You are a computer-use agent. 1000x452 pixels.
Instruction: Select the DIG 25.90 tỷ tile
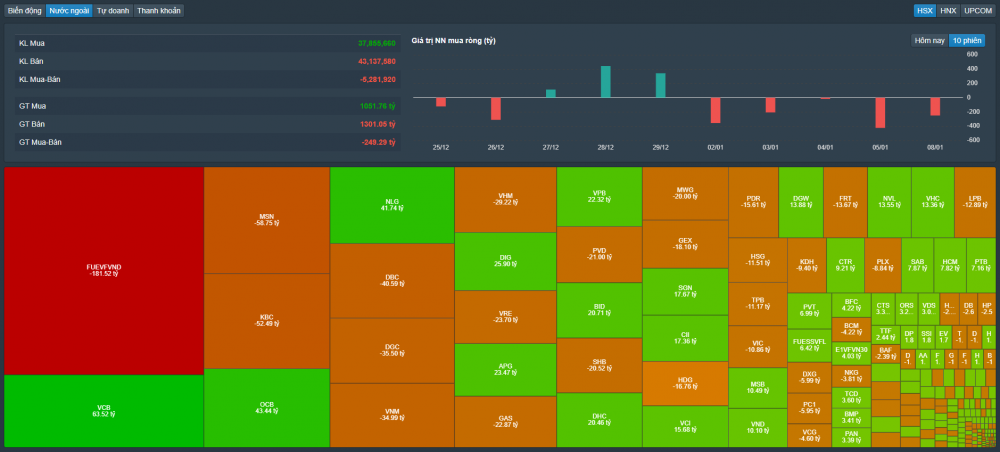pyautogui.click(x=506, y=261)
